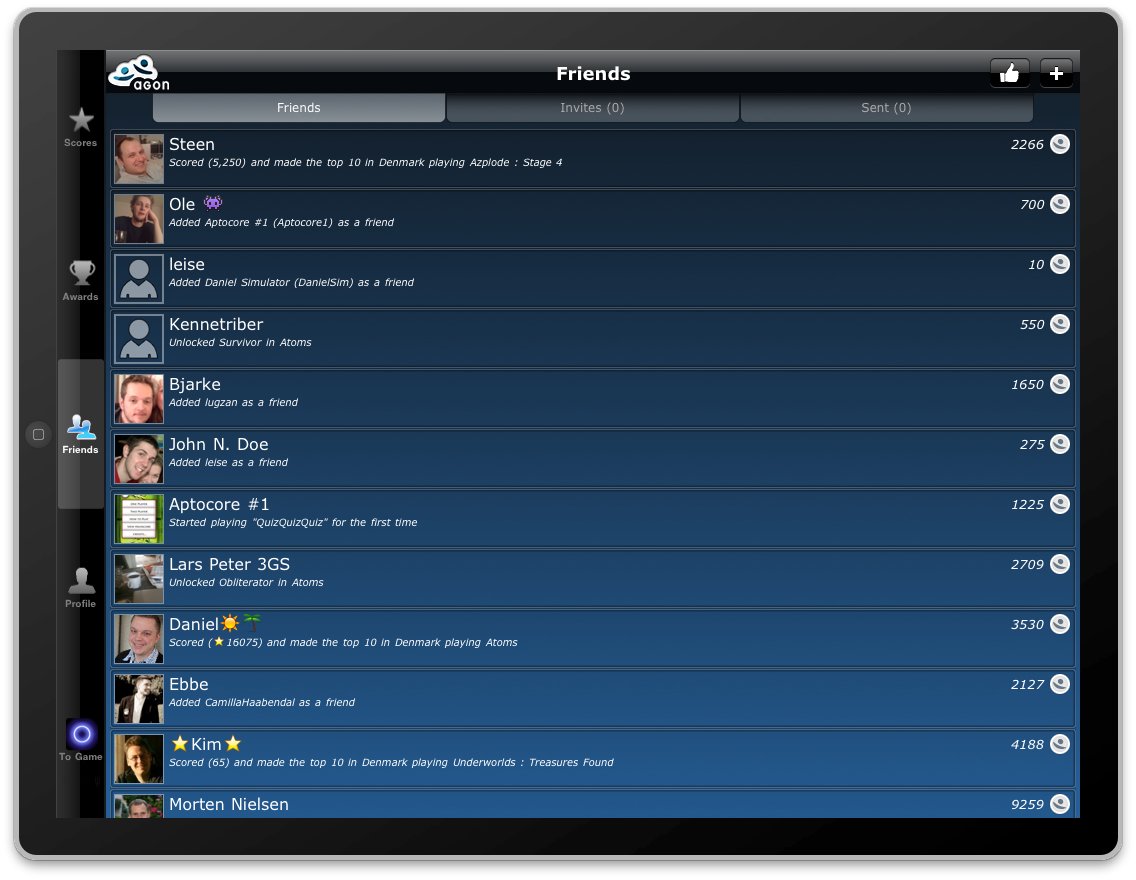1136x880 pixels.
Task: Tap the iPad home button
Action: pos(38,435)
